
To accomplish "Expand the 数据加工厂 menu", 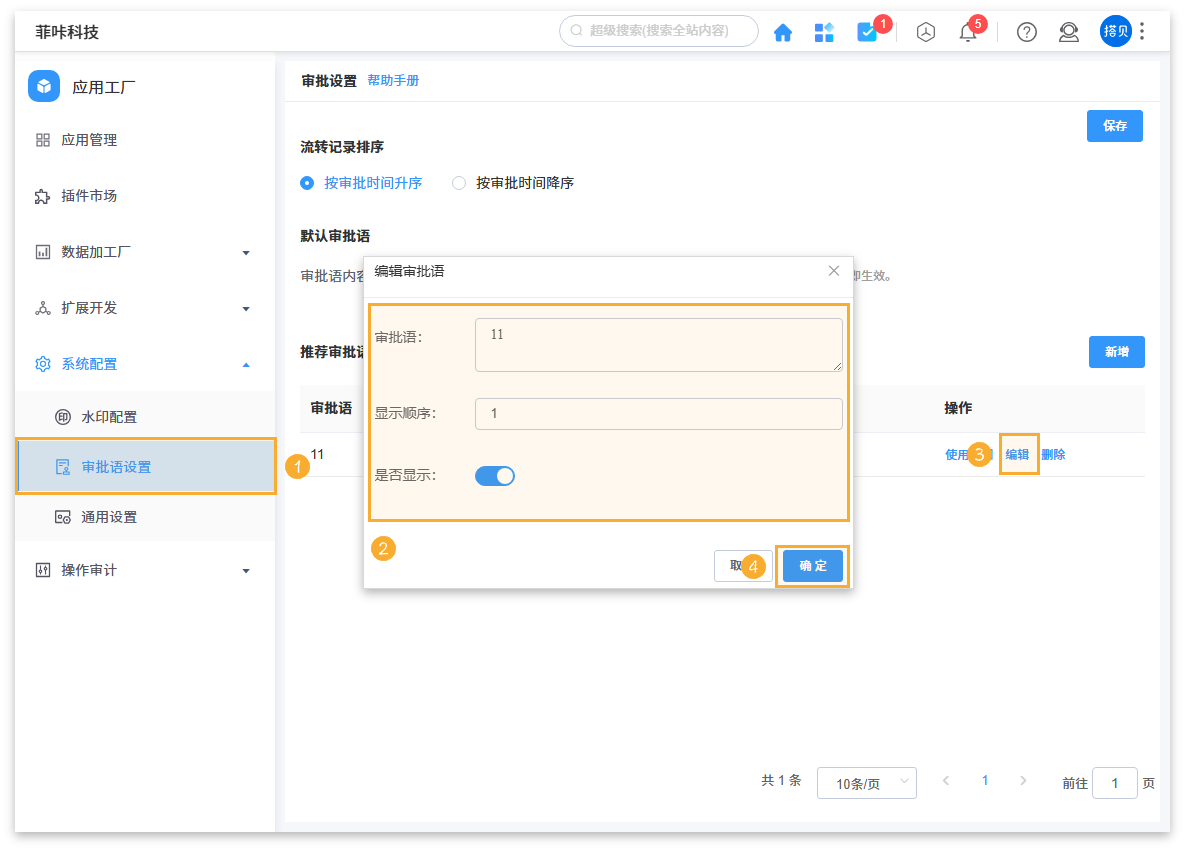I will (145, 252).
